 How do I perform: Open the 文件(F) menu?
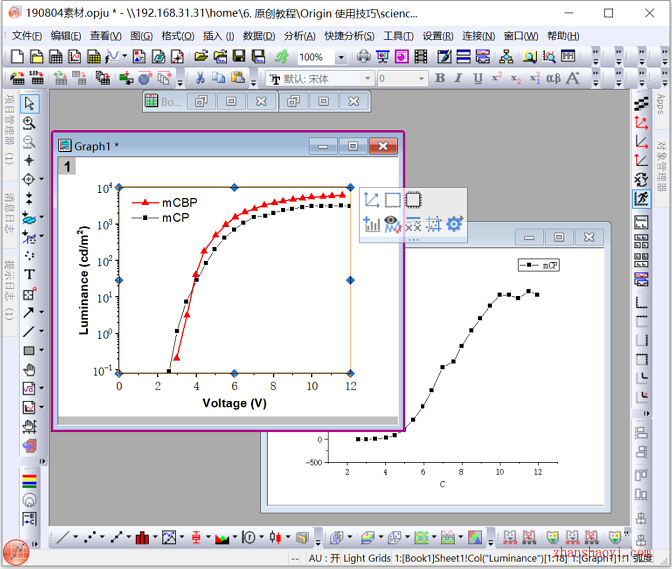(27, 36)
